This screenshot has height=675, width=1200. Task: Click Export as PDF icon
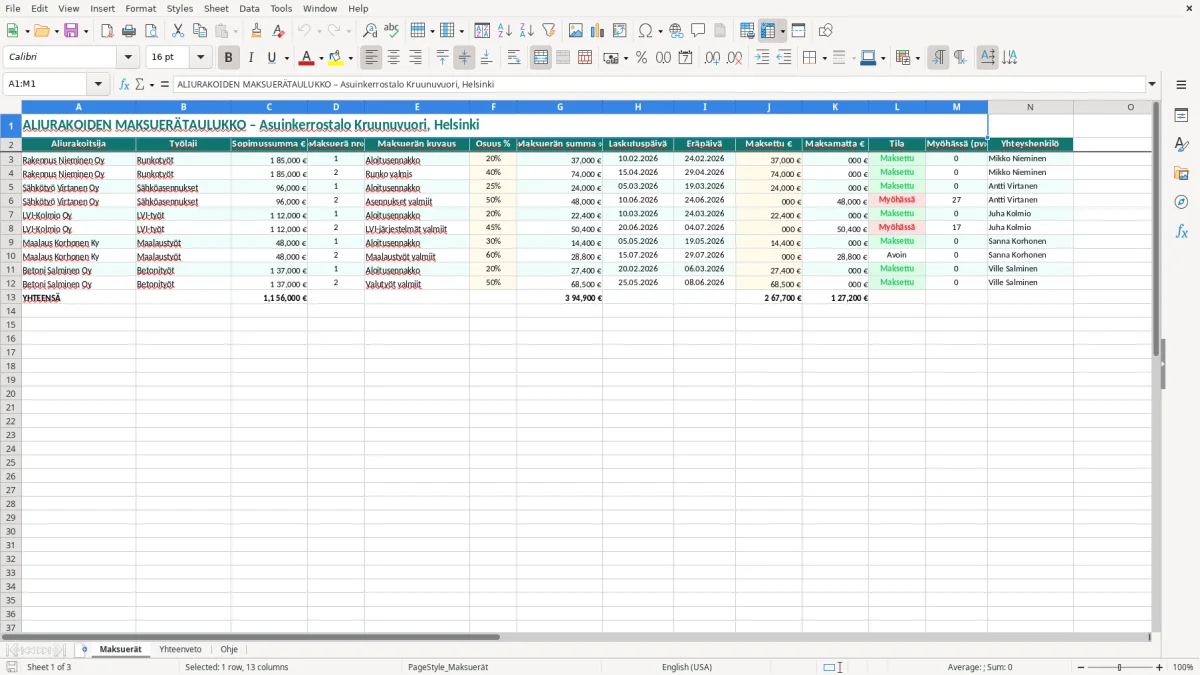[x=107, y=31]
